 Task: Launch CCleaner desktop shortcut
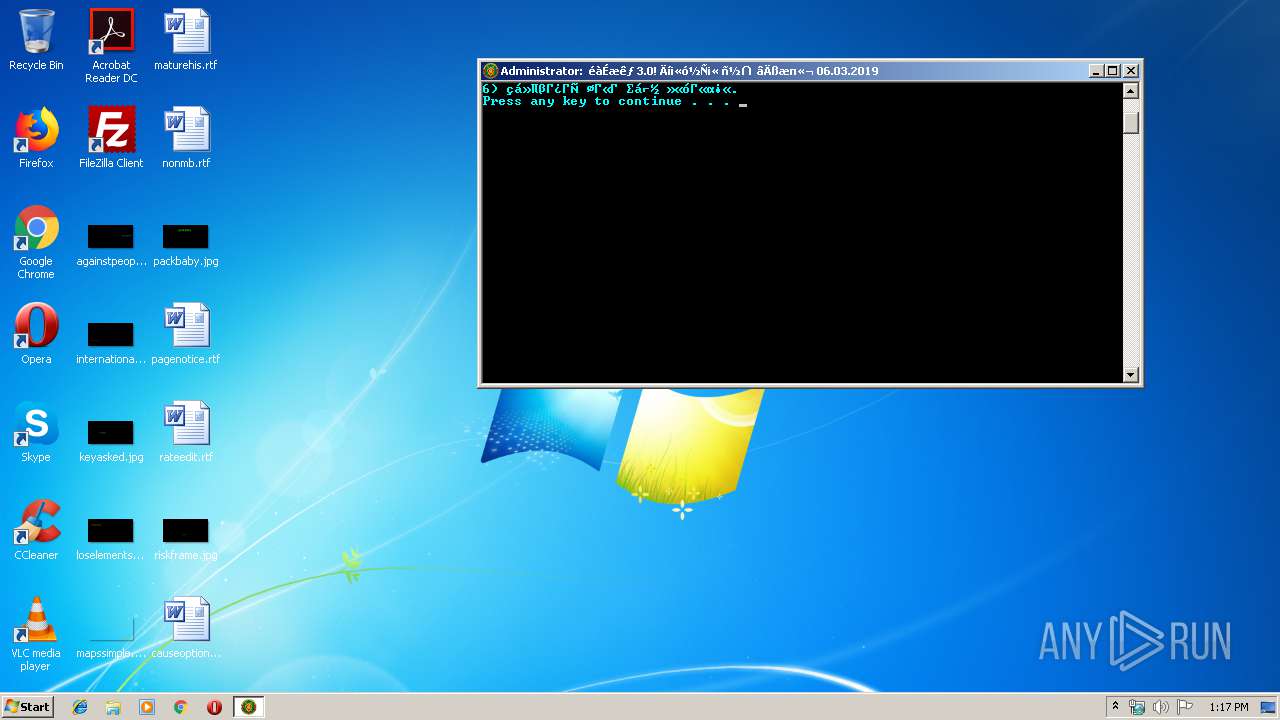point(36,530)
